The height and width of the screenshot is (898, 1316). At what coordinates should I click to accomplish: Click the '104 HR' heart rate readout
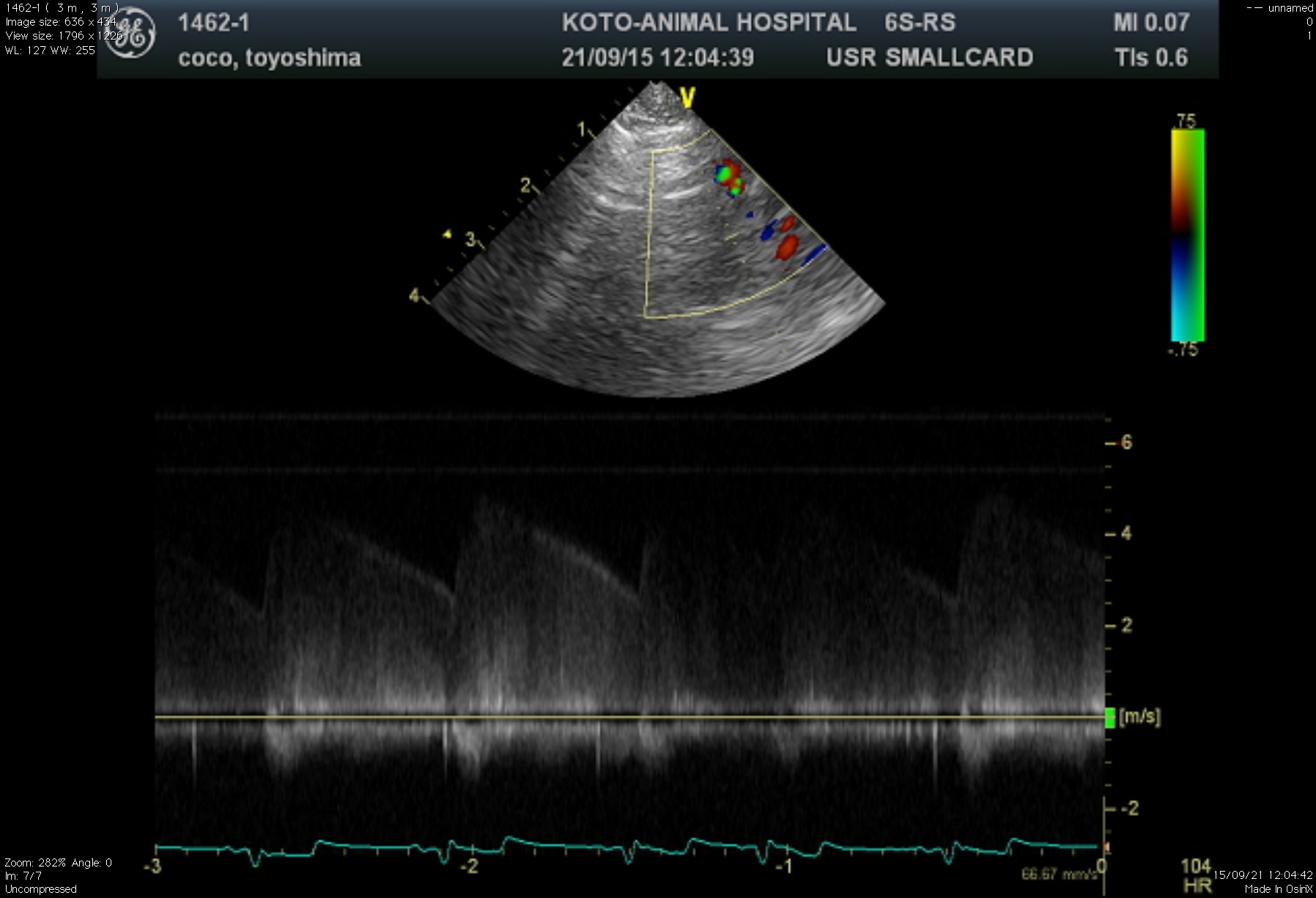[1196, 876]
